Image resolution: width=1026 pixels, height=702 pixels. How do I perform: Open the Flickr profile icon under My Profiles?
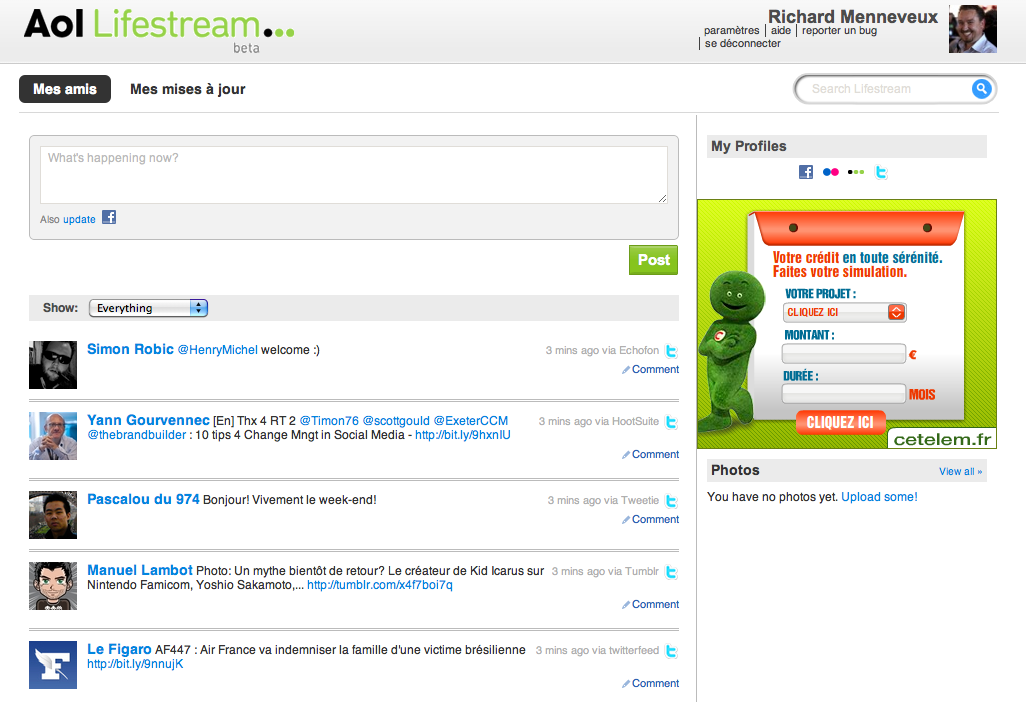pyautogui.click(x=830, y=172)
